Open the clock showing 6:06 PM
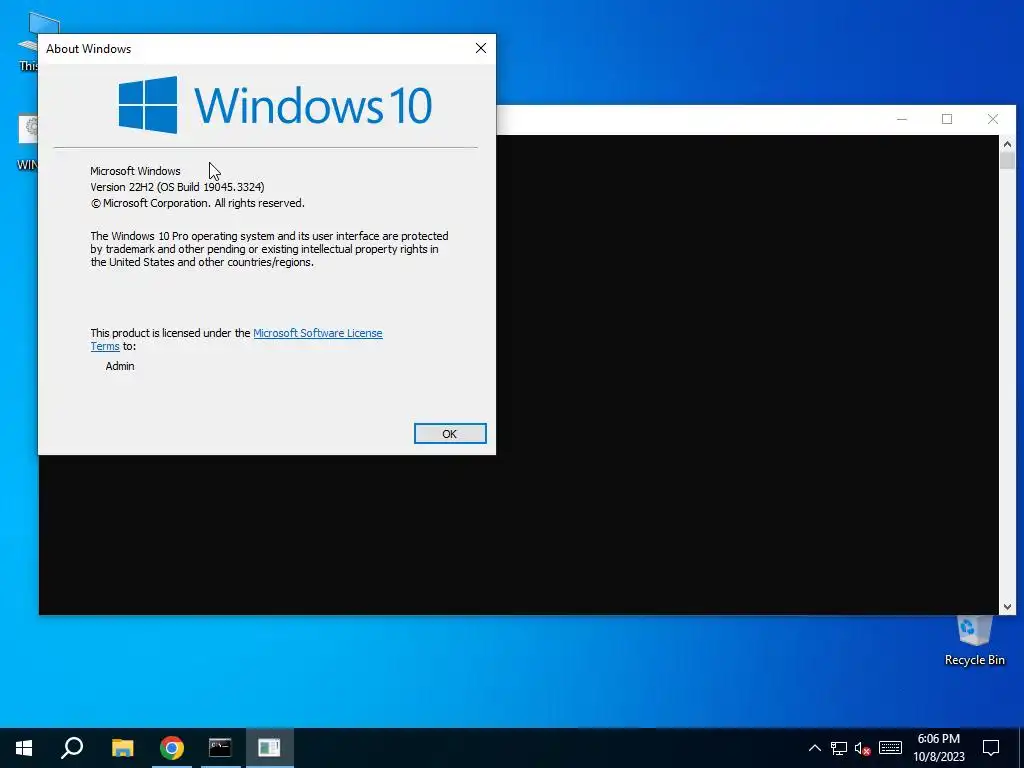The height and width of the screenshot is (768, 1024). coord(938,748)
